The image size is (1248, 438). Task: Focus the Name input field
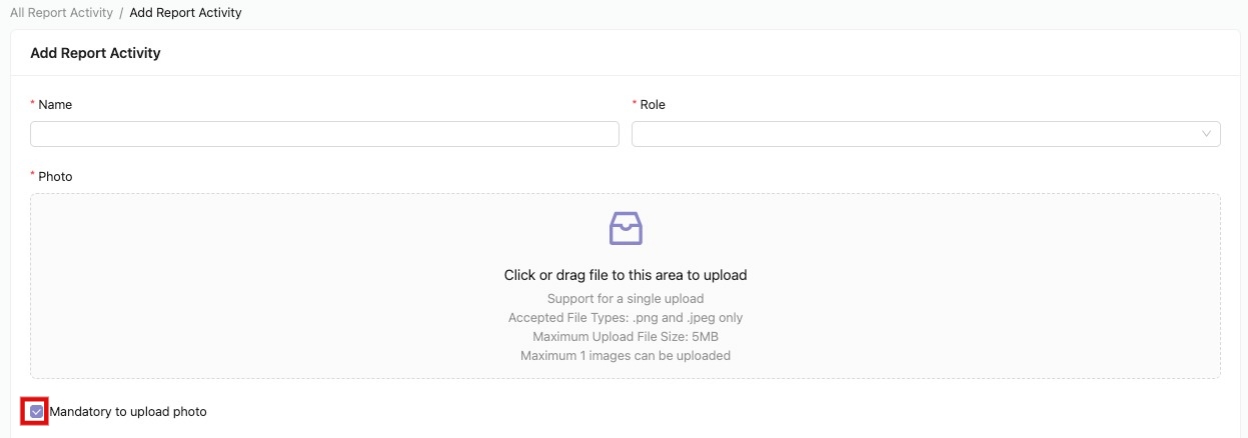click(x=324, y=134)
